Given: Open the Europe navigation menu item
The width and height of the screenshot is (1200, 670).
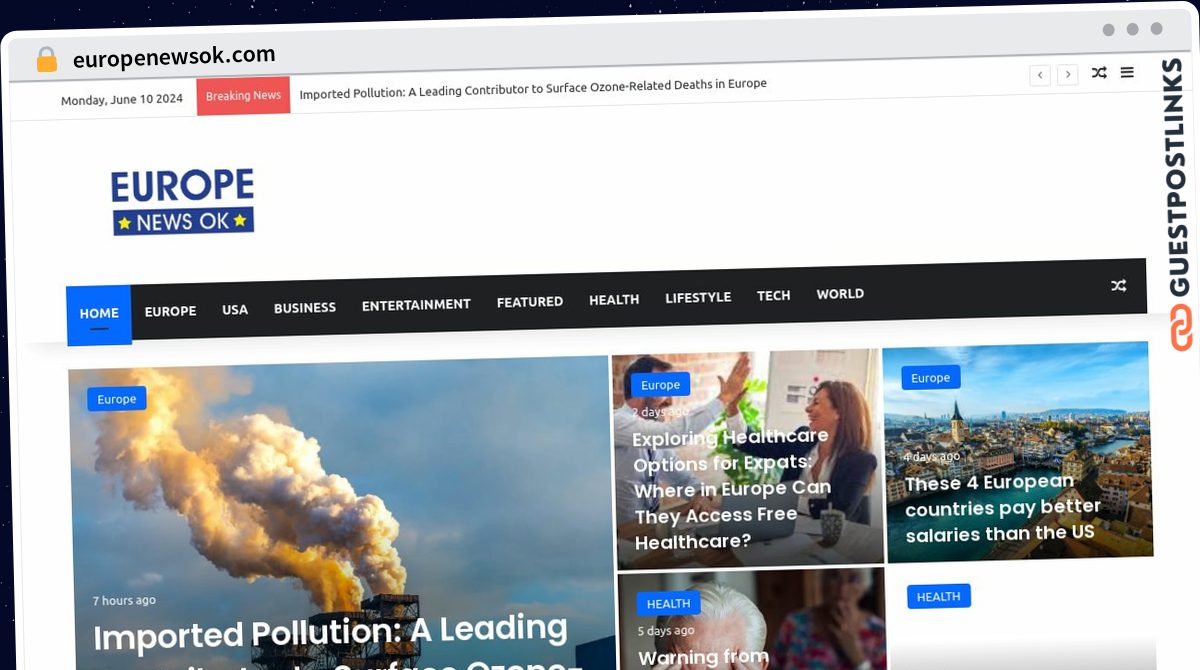Looking at the screenshot, I should pos(170,311).
